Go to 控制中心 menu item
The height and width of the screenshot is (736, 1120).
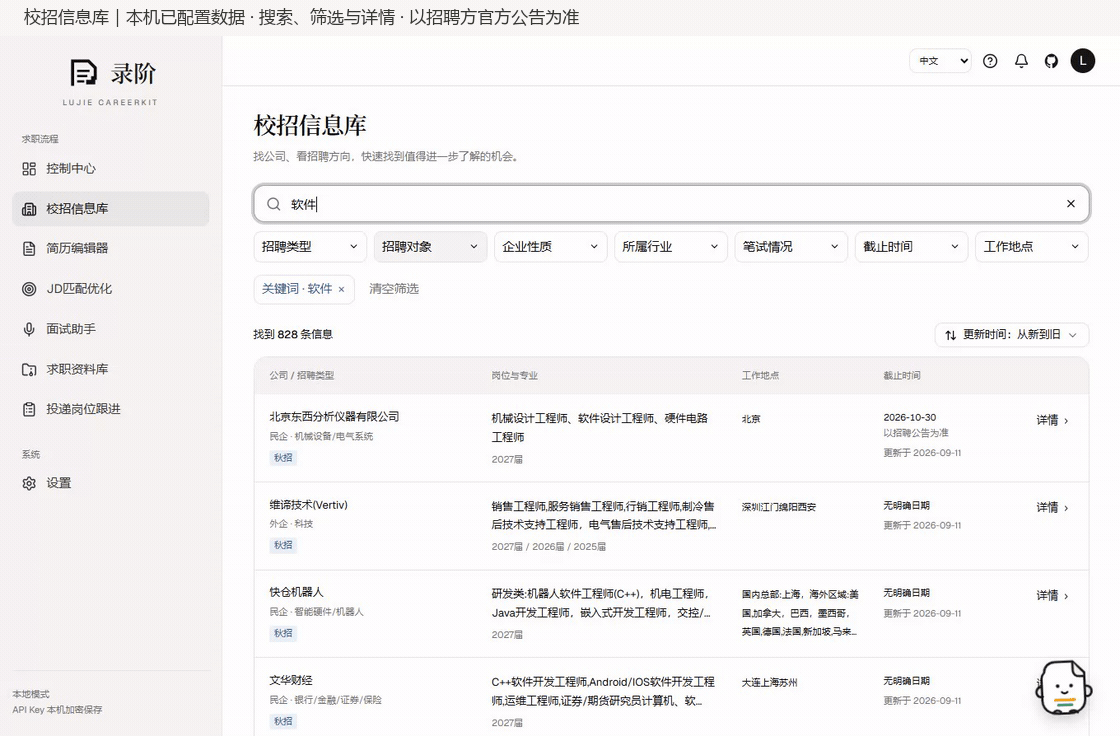click(111, 169)
